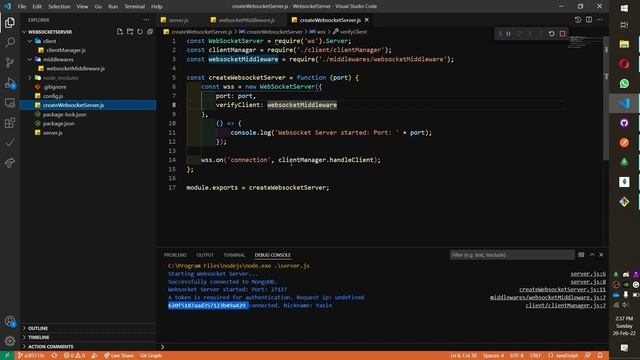Click New File icon in explorer header
The height and width of the screenshot is (360, 640).
(120, 32)
